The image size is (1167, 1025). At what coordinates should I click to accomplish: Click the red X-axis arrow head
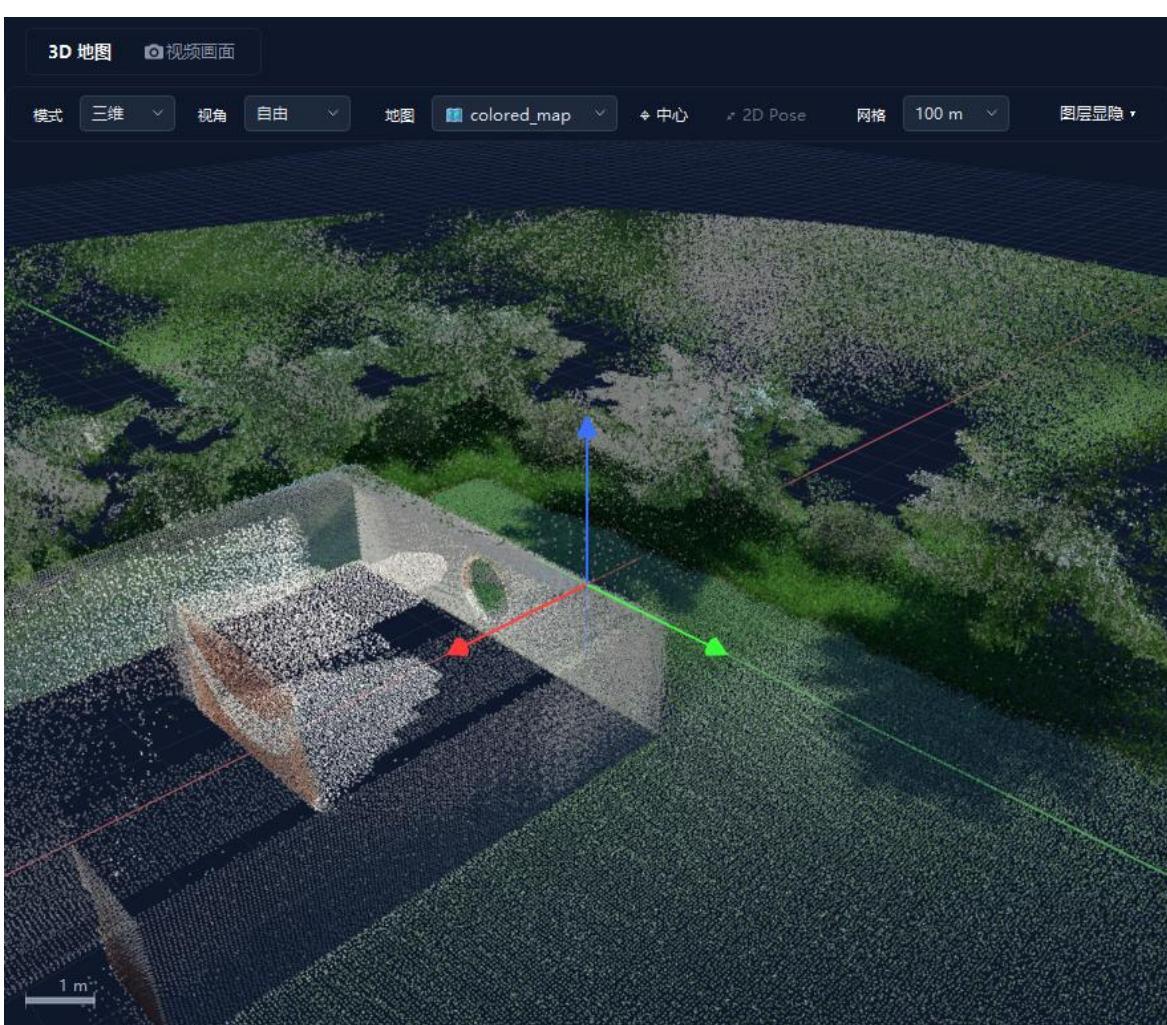pyautogui.click(x=457, y=648)
